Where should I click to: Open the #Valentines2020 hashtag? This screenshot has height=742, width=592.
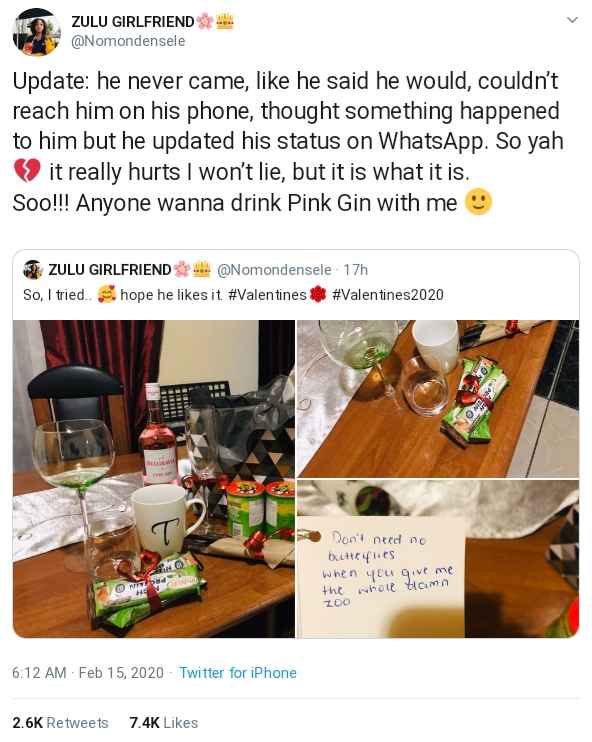pos(388,295)
